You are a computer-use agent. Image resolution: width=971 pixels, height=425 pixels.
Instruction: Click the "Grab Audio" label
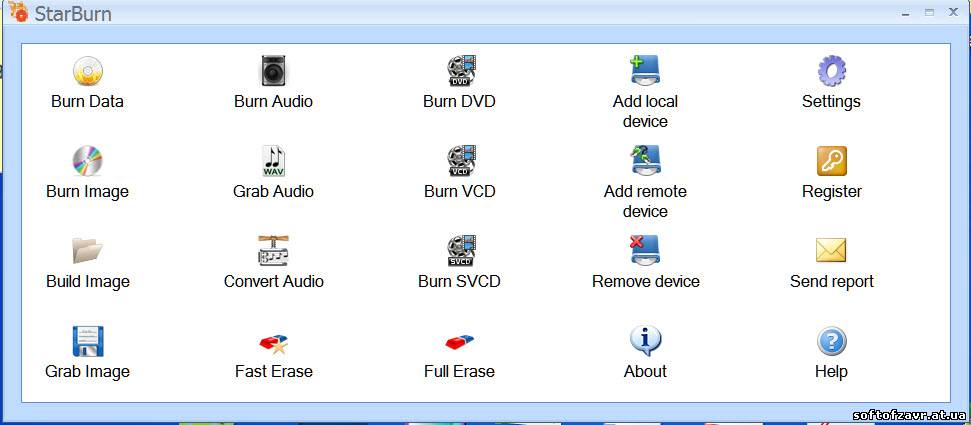[x=273, y=191]
